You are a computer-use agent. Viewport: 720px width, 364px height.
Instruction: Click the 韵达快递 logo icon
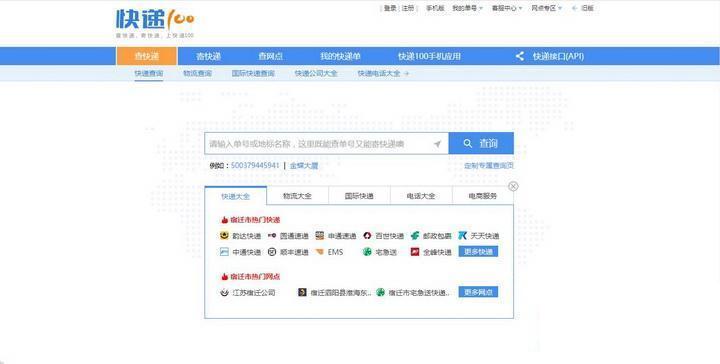pos(224,235)
